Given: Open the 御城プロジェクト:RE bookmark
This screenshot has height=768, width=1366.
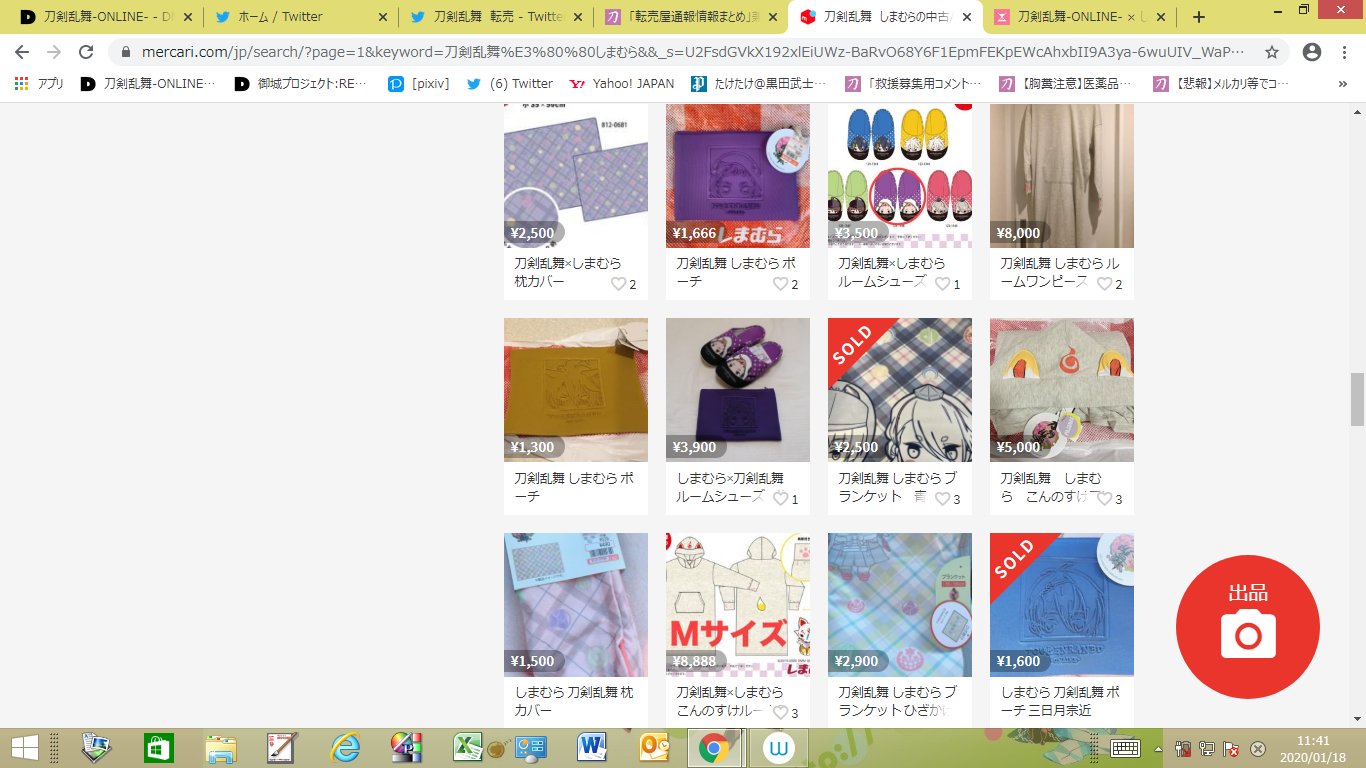Looking at the screenshot, I should 303,84.
